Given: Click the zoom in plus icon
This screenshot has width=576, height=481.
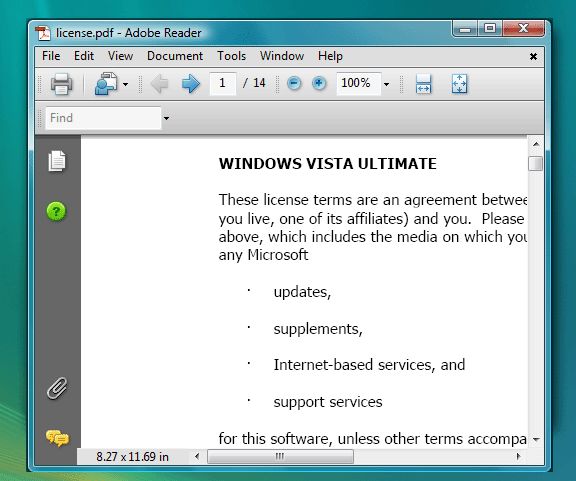Looking at the screenshot, I should pyautogui.click(x=319, y=83).
